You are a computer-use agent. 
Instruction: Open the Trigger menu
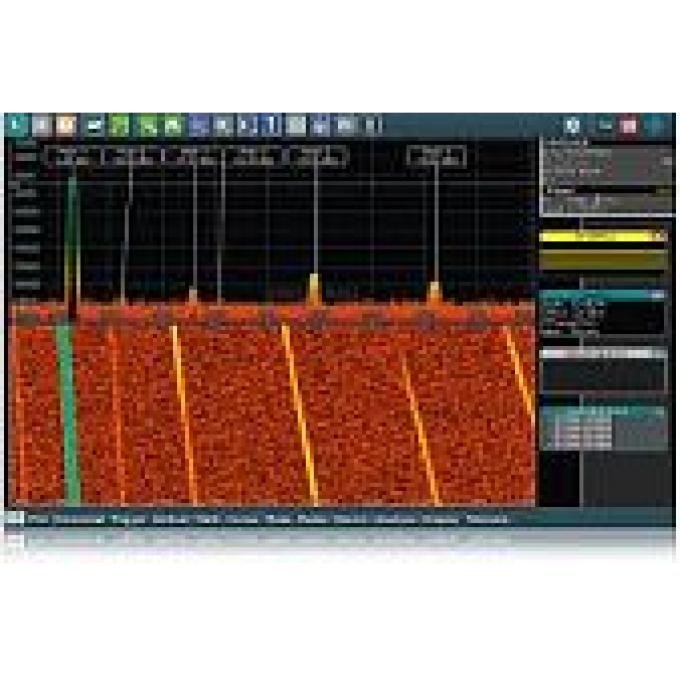128,519
